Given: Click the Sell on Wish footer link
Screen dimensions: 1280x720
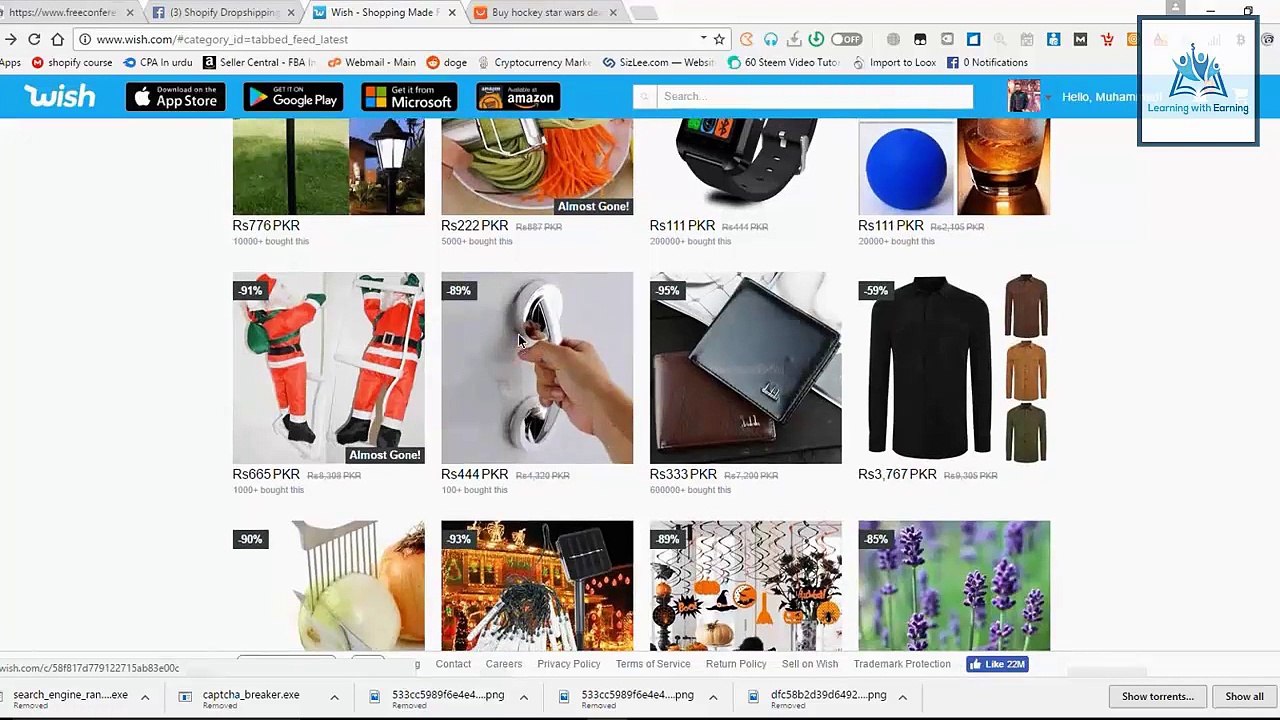Looking at the screenshot, I should 810,664.
